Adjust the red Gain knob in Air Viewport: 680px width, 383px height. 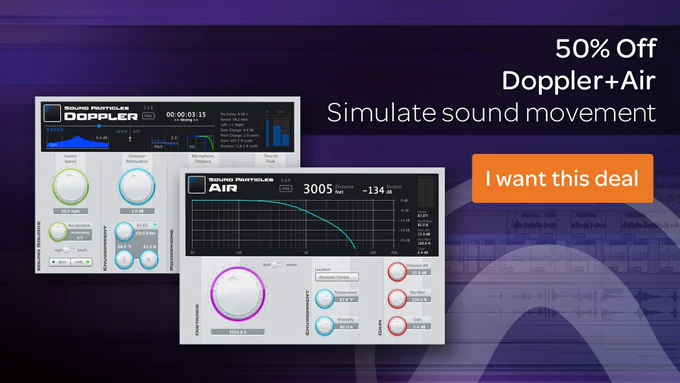(396, 326)
